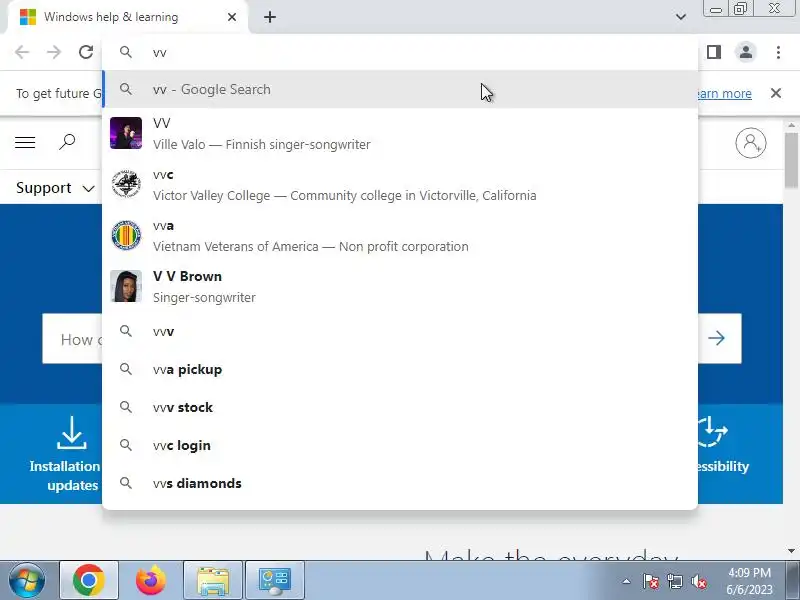Click the scrollbar down arrow
This screenshot has width=800, height=600.
(x=791, y=551)
